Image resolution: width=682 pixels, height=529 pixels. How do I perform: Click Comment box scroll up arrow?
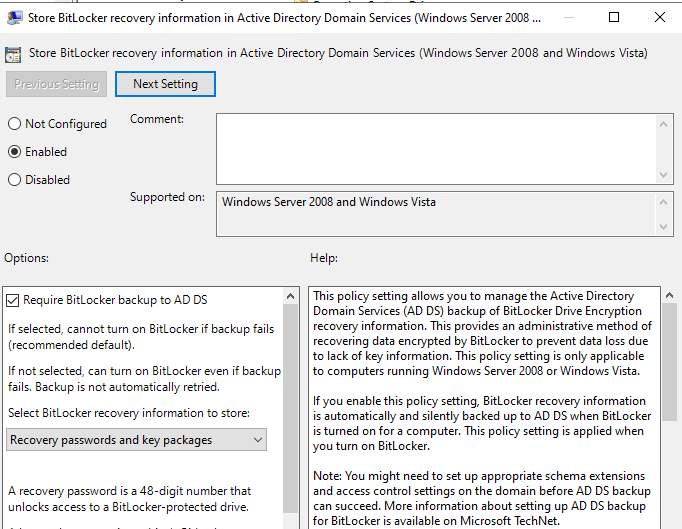pyautogui.click(x=663, y=124)
